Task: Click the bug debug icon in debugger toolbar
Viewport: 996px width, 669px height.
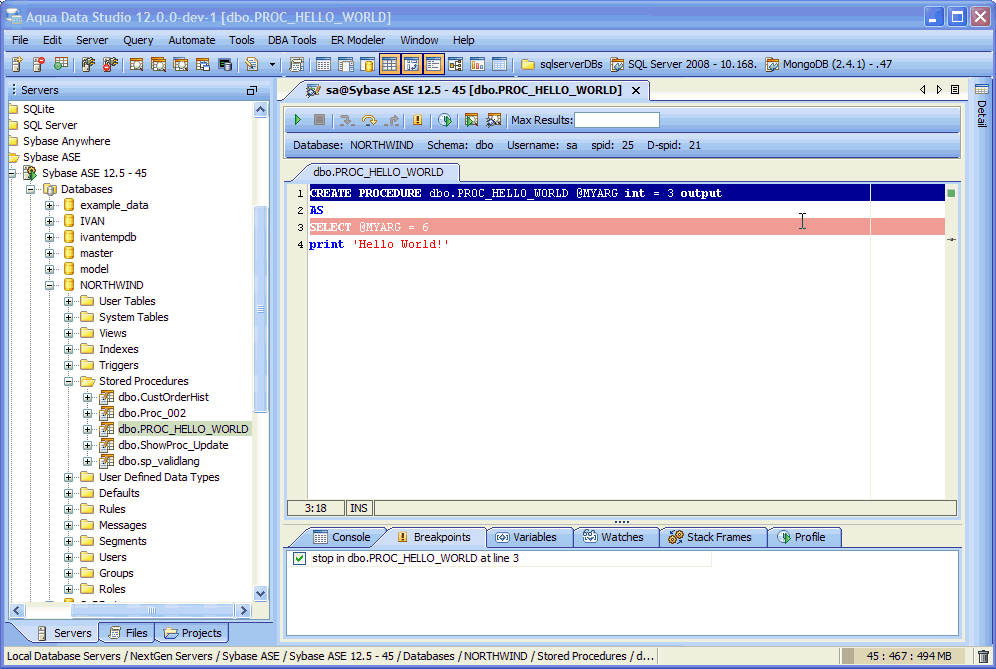Action: (x=494, y=119)
